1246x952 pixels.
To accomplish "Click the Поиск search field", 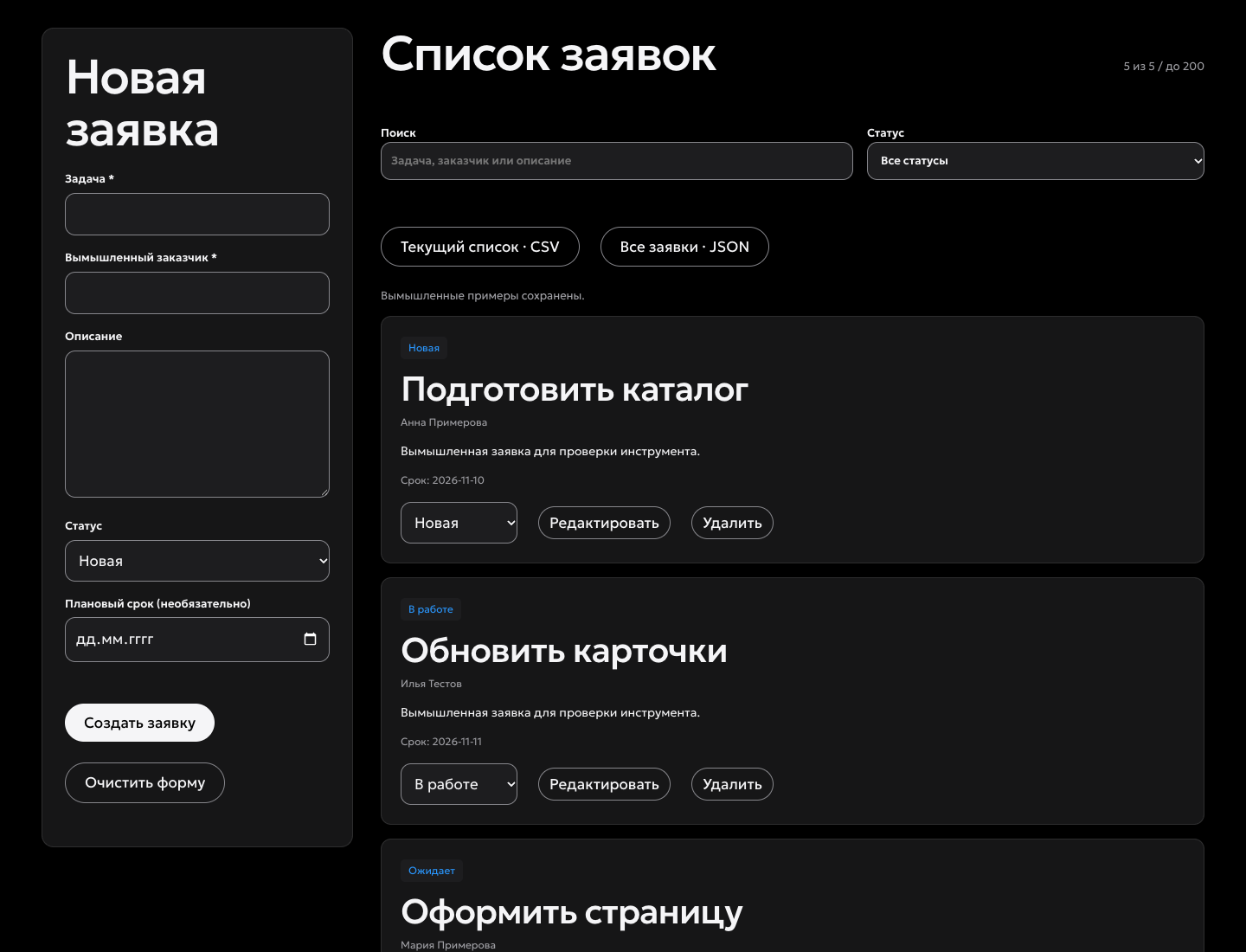I will pos(617,161).
